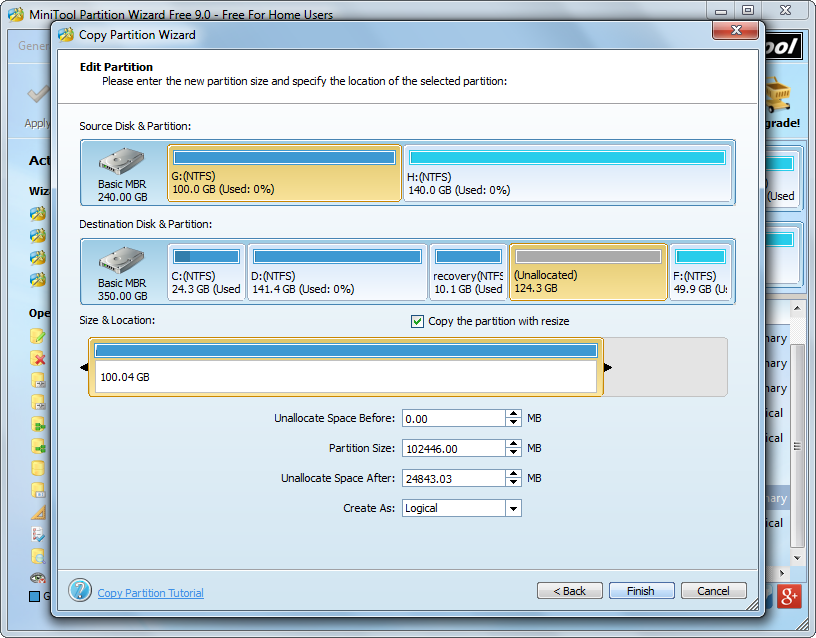Select the recovery(NTFS) 10.1 GB partition
The image size is (816, 638).
(x=468, y=272)
